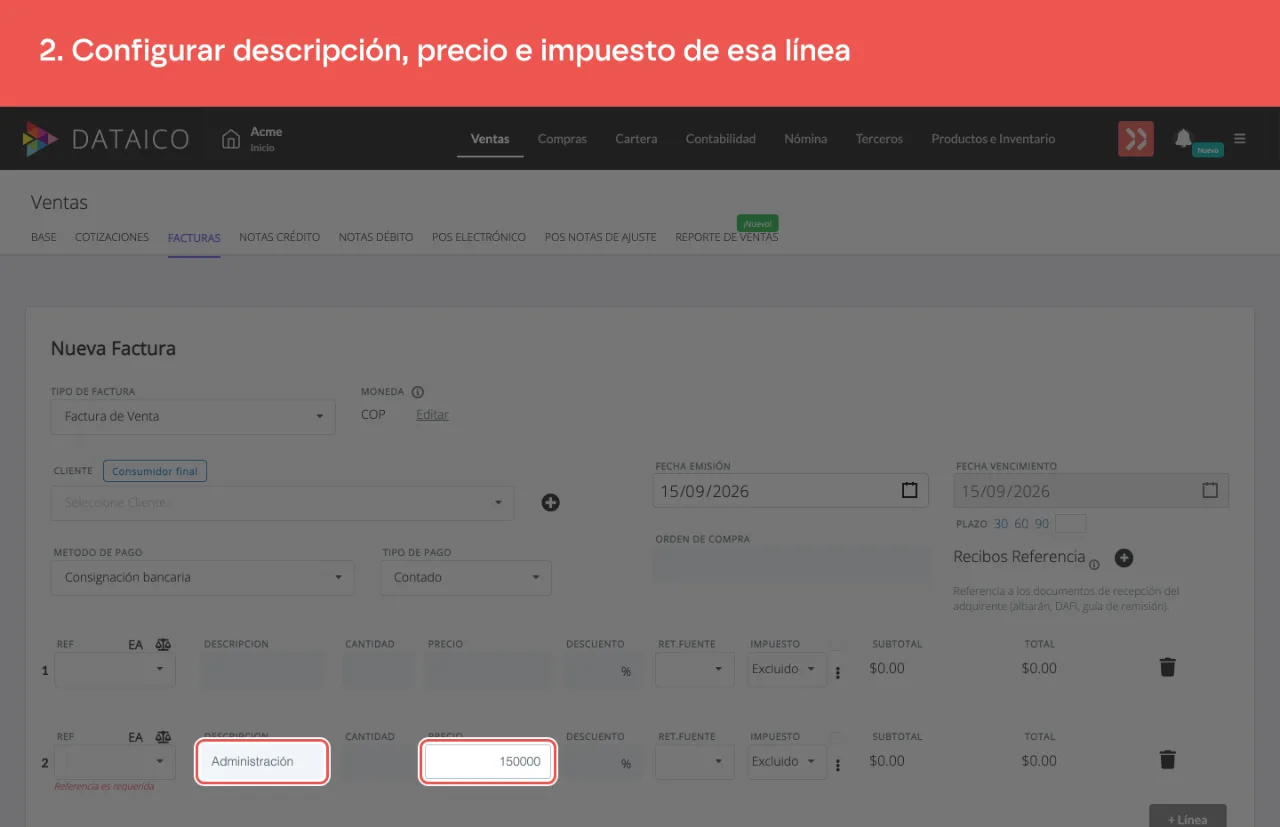Viewport: 1280px width, 827px height.
Task: Click the scales icon on line 1
Action: click(163, 645)
